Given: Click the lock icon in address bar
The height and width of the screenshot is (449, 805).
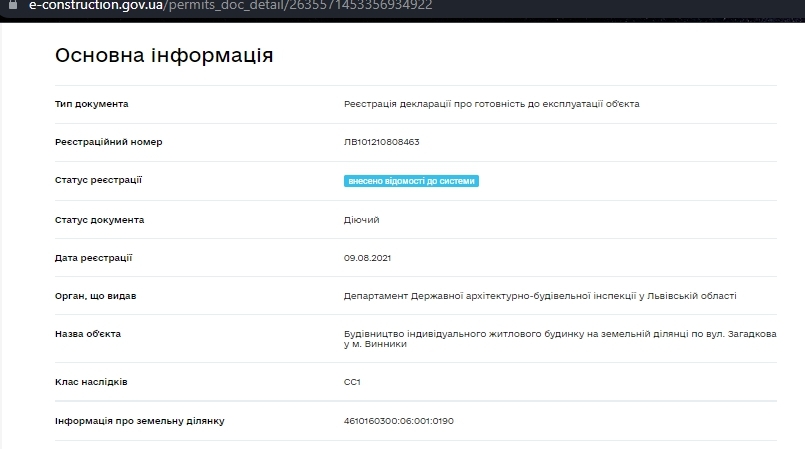Looking at the screenshot, I should pyautogui.click(x=13, y=5).
